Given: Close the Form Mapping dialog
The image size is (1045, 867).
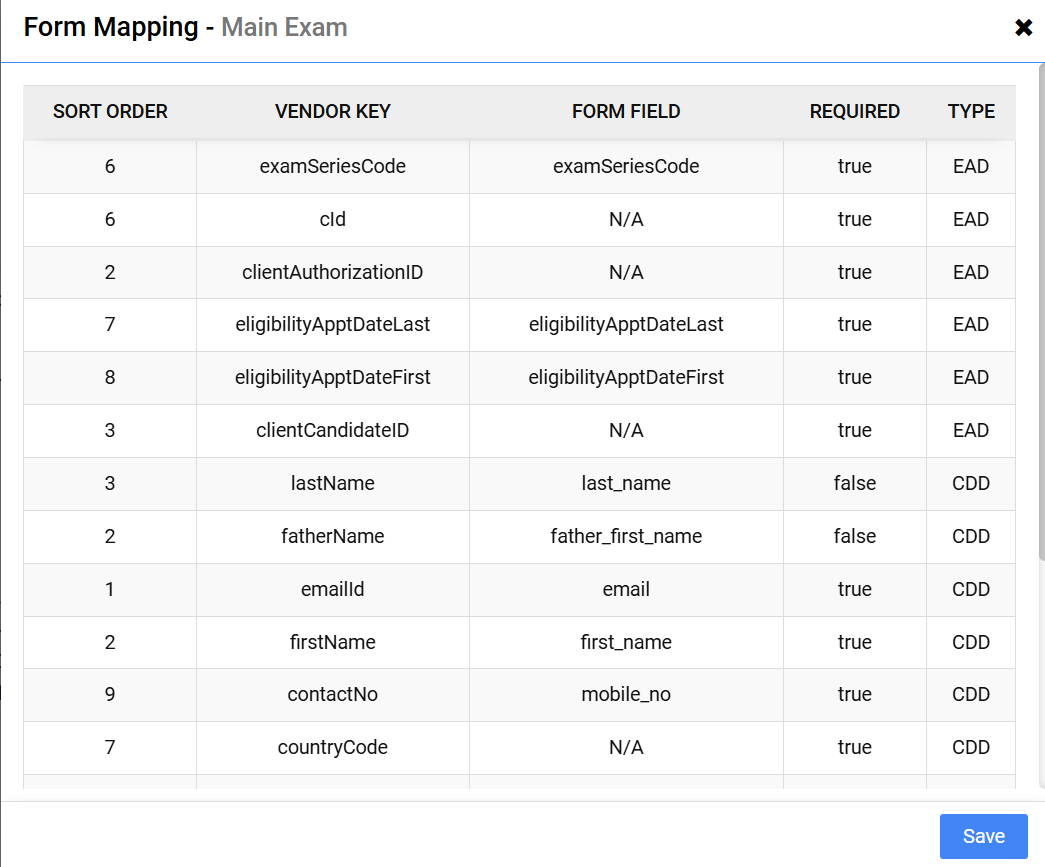Looking at the screenshot, I should 1023,28.
